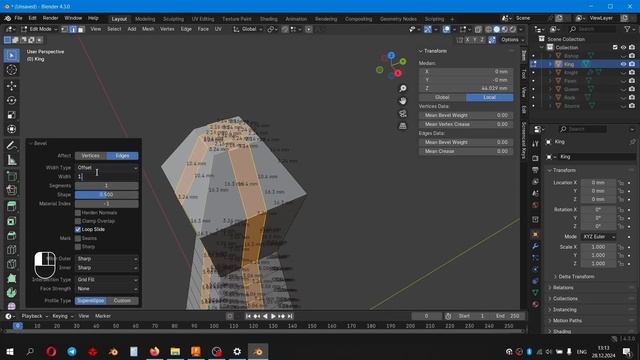Open the Face Strength None dropdown
640x360 pixels.
point(107,289)
